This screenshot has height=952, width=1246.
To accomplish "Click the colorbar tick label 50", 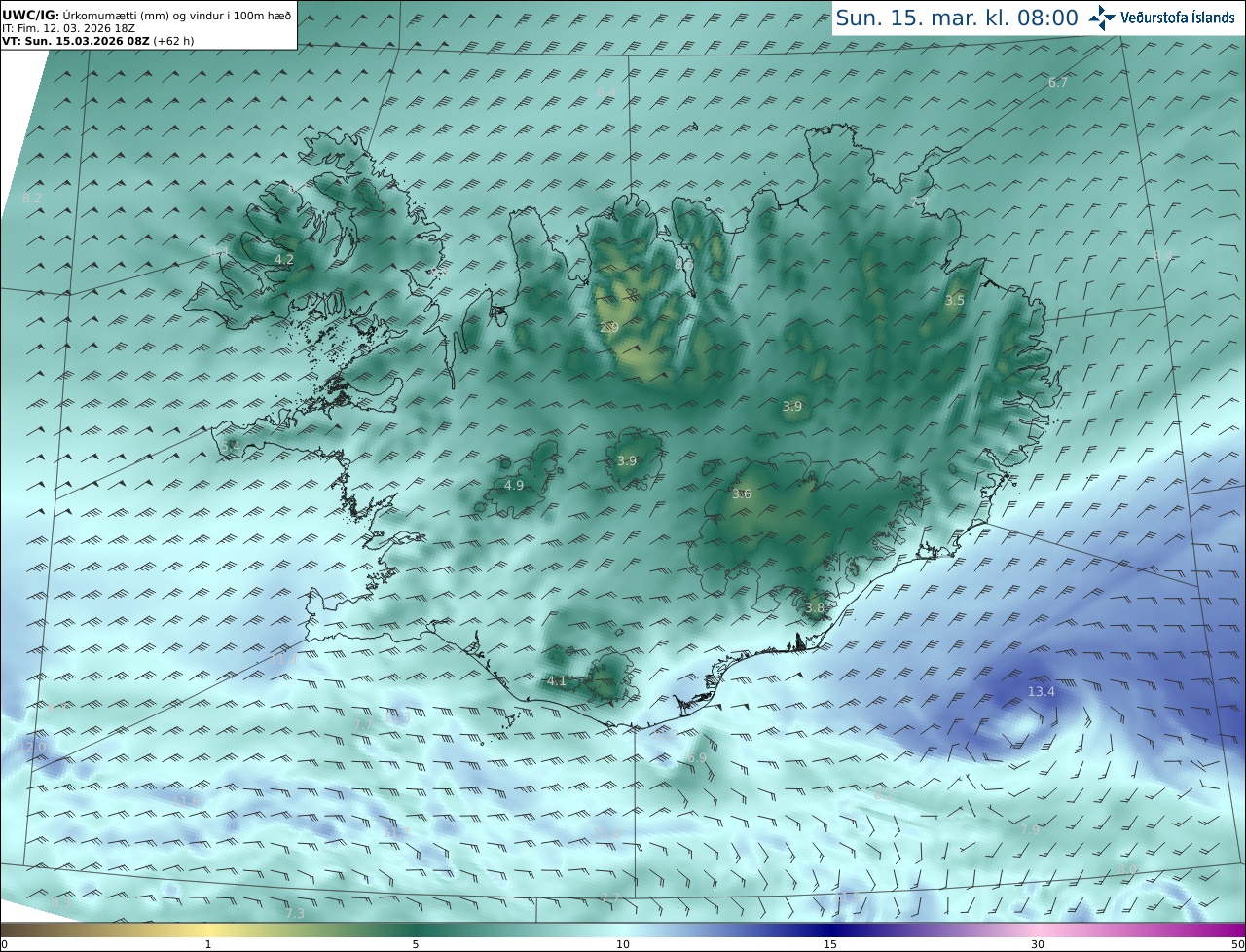I will tap(1237, 944).
